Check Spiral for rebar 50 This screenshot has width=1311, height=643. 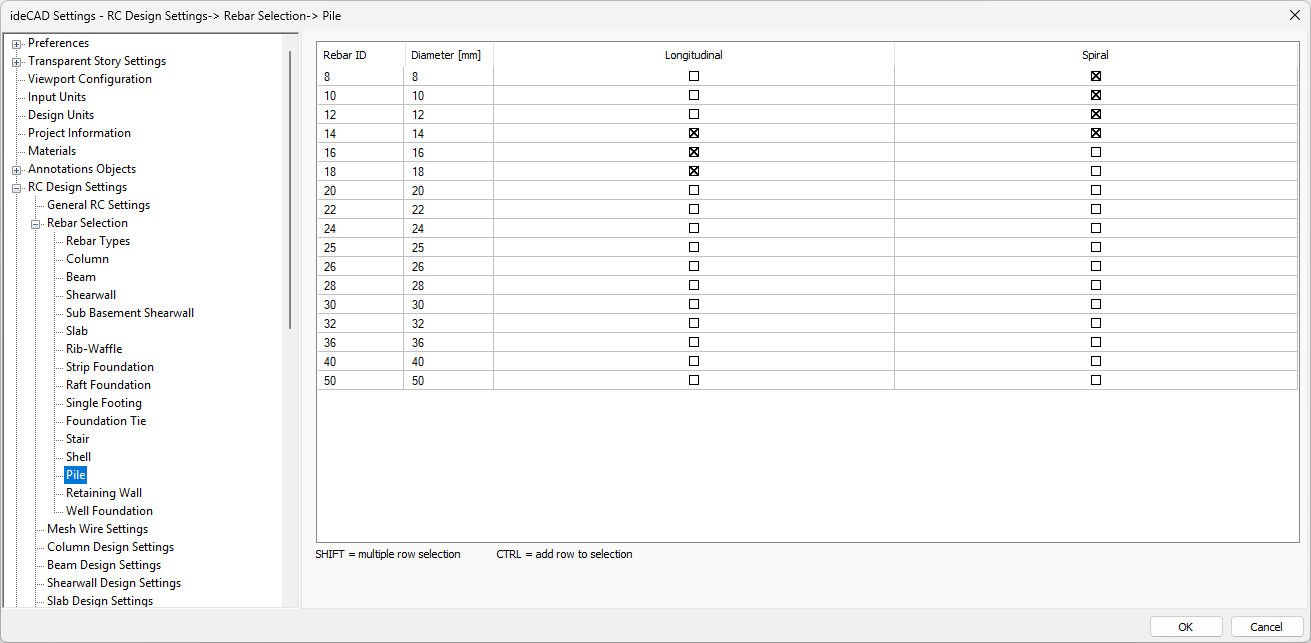pyautogui.click(x=1096, y=380)
